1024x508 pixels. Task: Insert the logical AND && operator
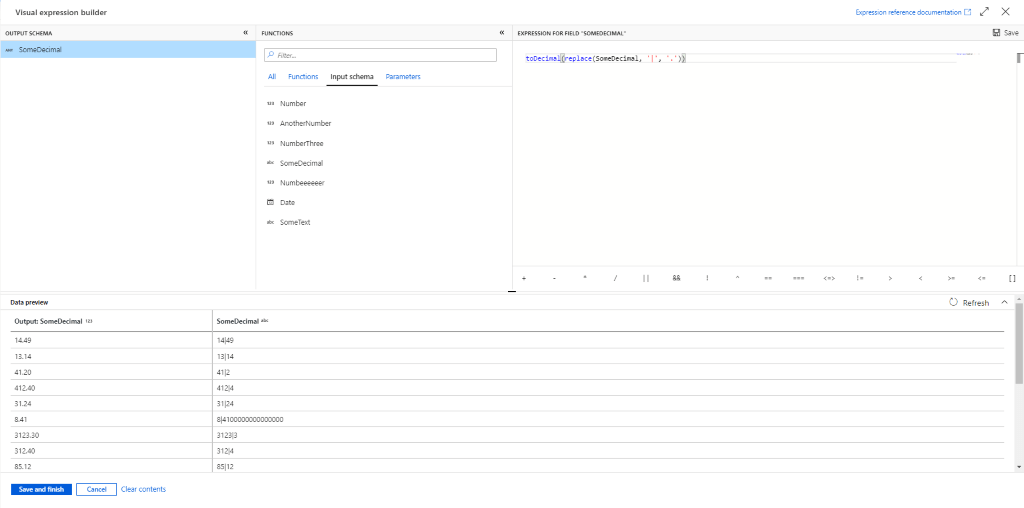(x=677, y=278)
